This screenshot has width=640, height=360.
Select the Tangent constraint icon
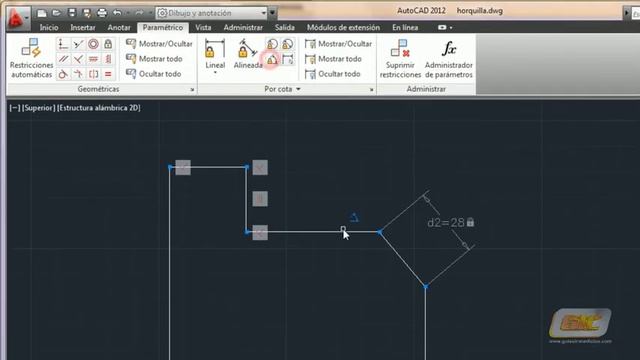63,74
